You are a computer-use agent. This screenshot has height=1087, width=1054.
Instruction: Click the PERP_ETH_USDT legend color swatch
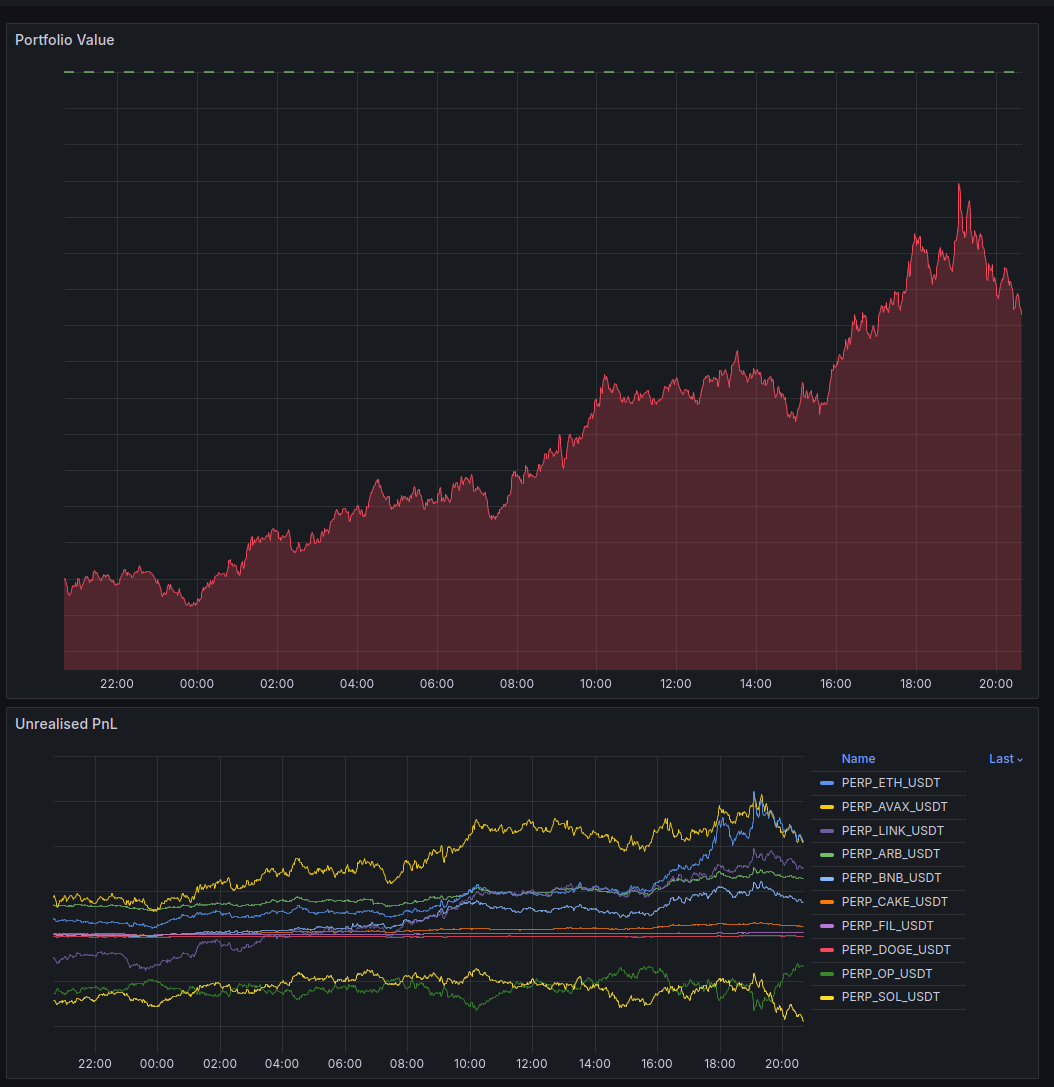(x=827, y=783)
